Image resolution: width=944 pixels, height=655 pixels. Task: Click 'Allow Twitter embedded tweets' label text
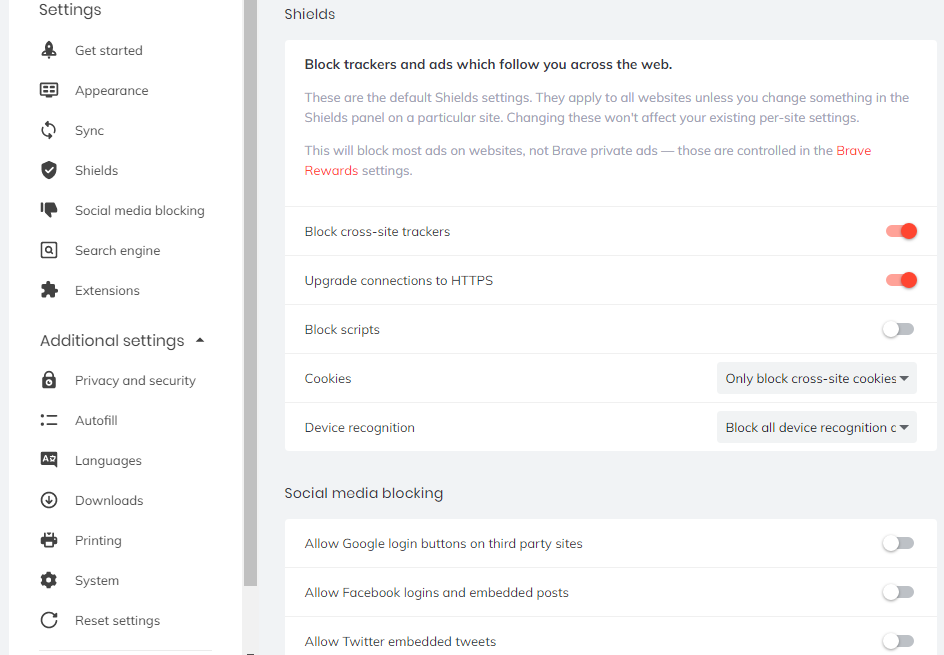[x=400, y=642]
